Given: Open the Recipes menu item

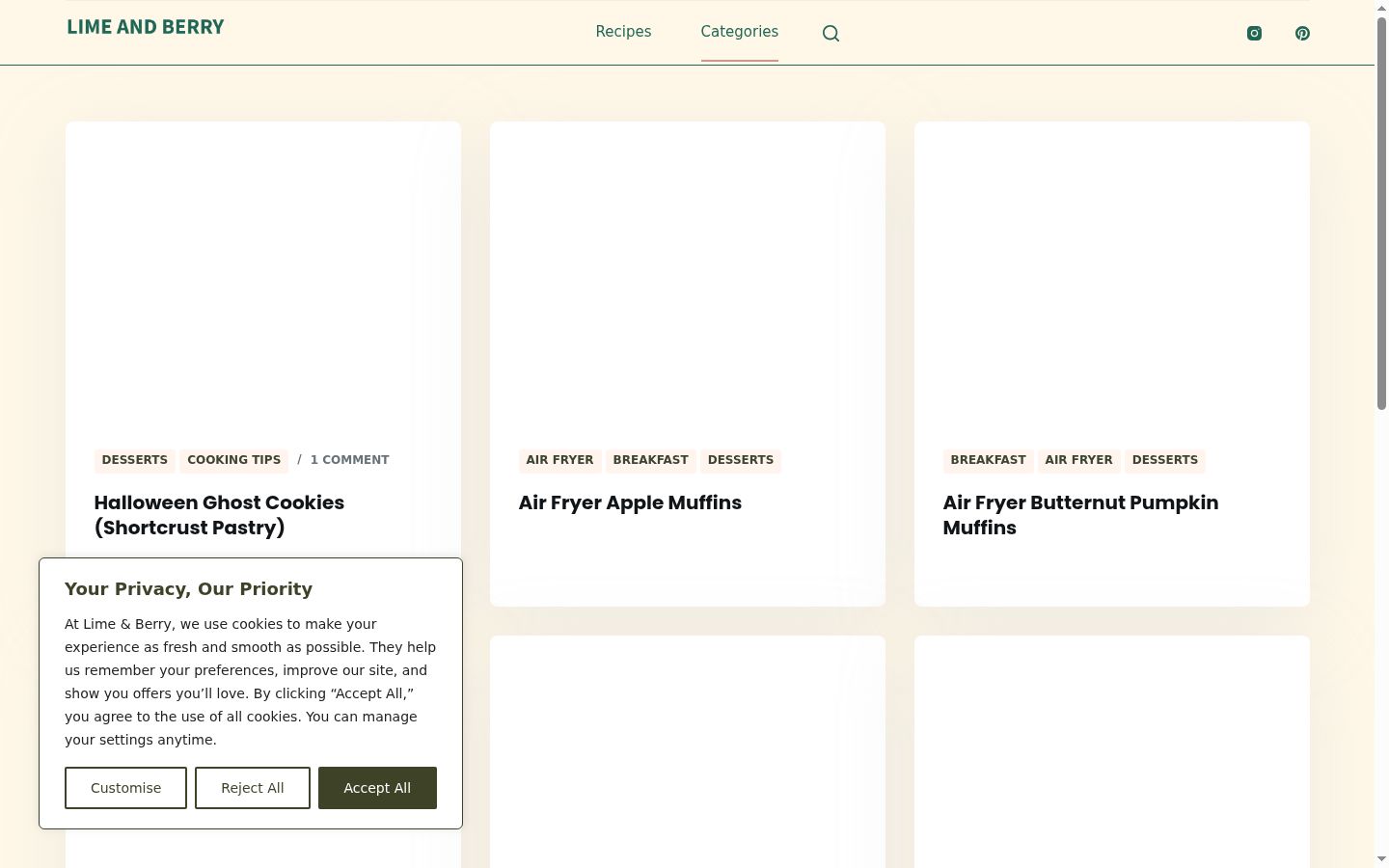Looking at the screenshot, I should point(623,32).
